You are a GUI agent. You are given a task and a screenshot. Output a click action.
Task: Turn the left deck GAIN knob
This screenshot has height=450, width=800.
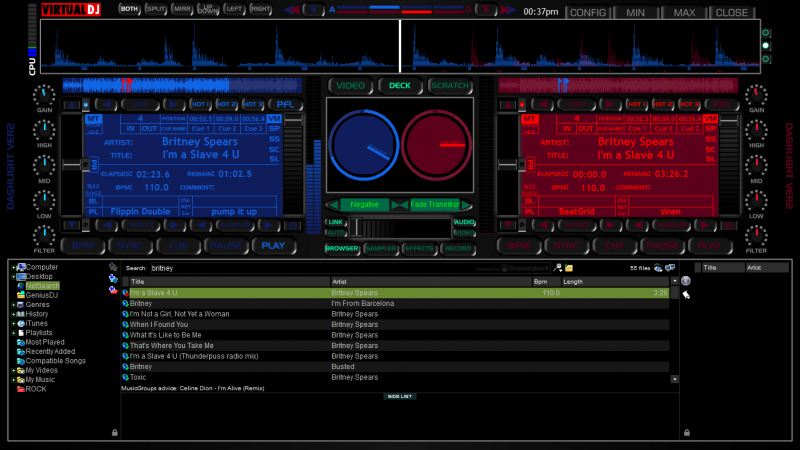[x=44, y=95]
